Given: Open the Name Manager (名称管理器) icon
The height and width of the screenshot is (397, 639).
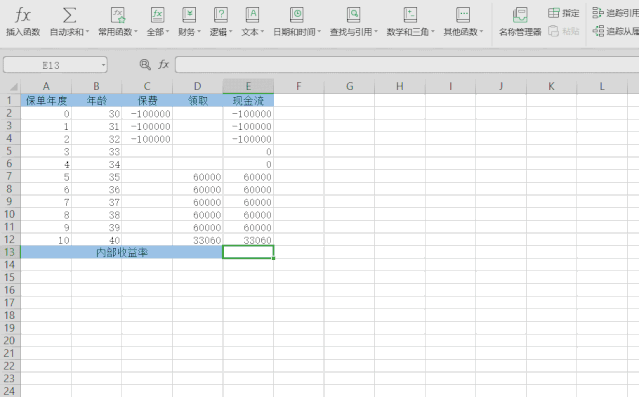Looking at the screenshot, I should click(x=520, y=15).
